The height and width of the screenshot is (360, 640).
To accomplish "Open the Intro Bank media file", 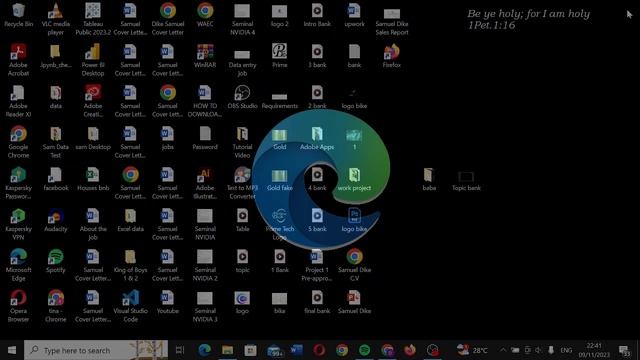I will click(317, 16).
